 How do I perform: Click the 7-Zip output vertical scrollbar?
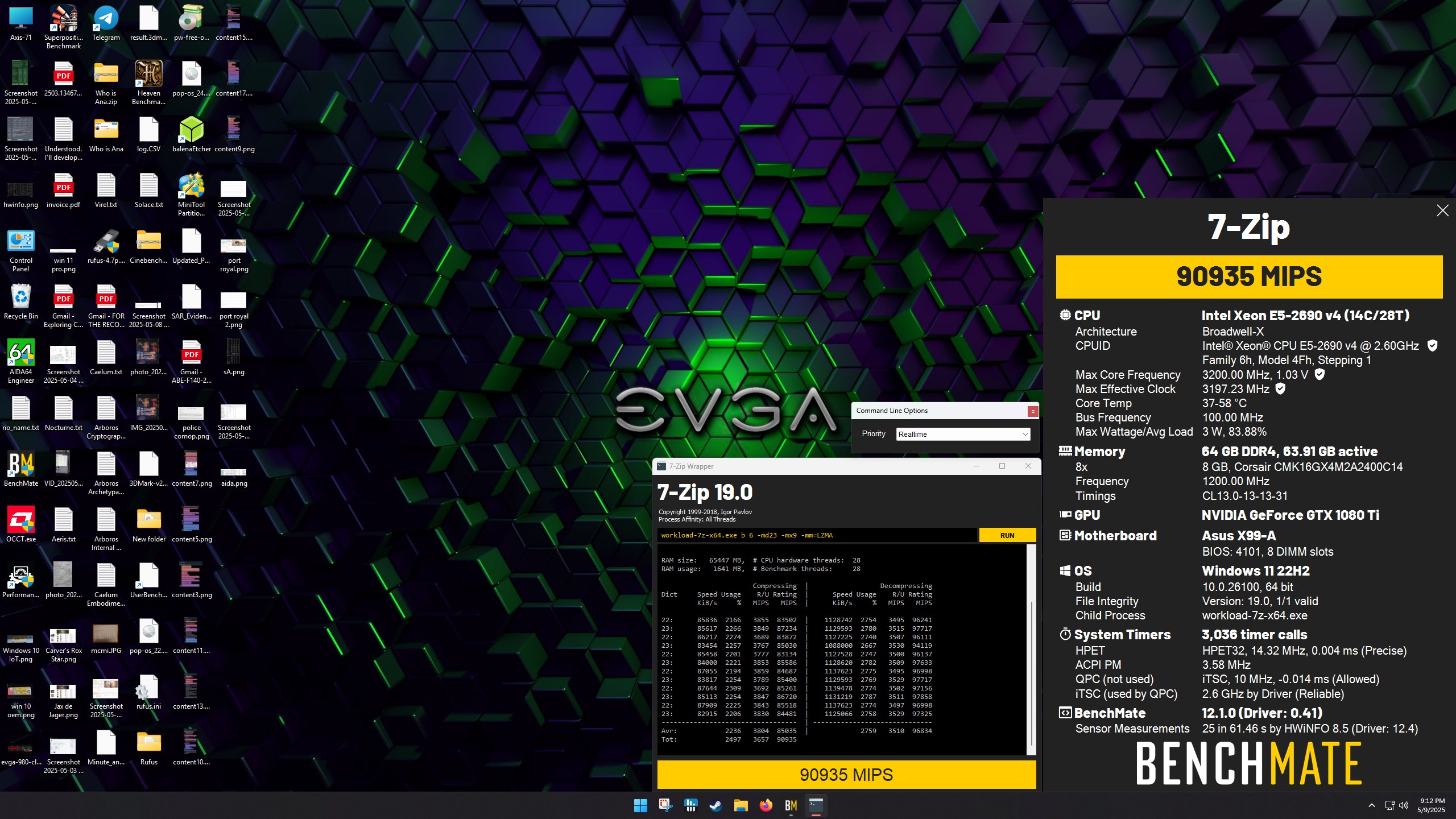pos(1032,650)
